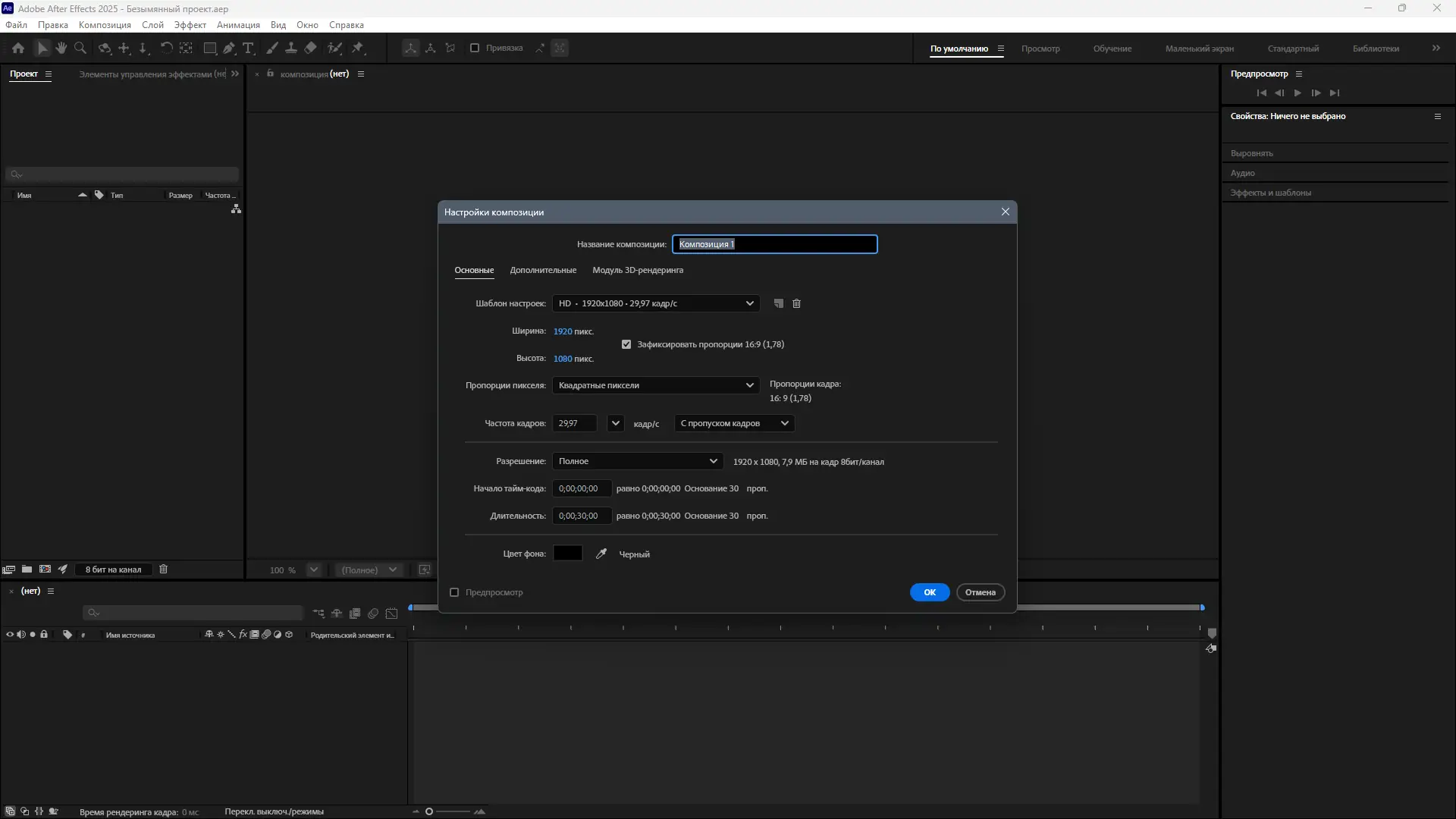Screen dimensions: 1456x819
Task: Click the Отмена button
Action: (981, 592)
